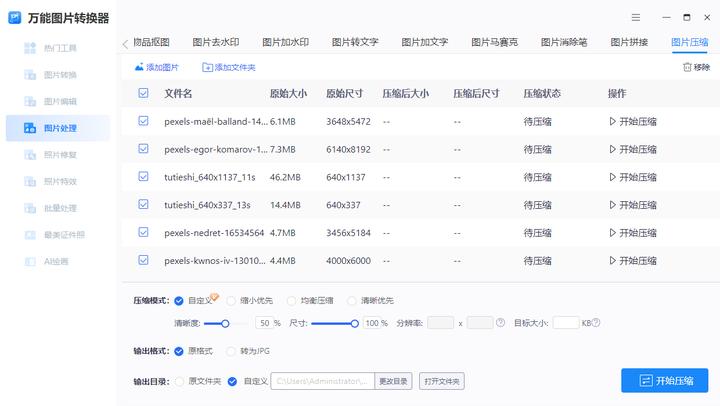This screenshot has width=720, height=406.
Task: Select the 图片处理 sidebar section
Action: 58,128
